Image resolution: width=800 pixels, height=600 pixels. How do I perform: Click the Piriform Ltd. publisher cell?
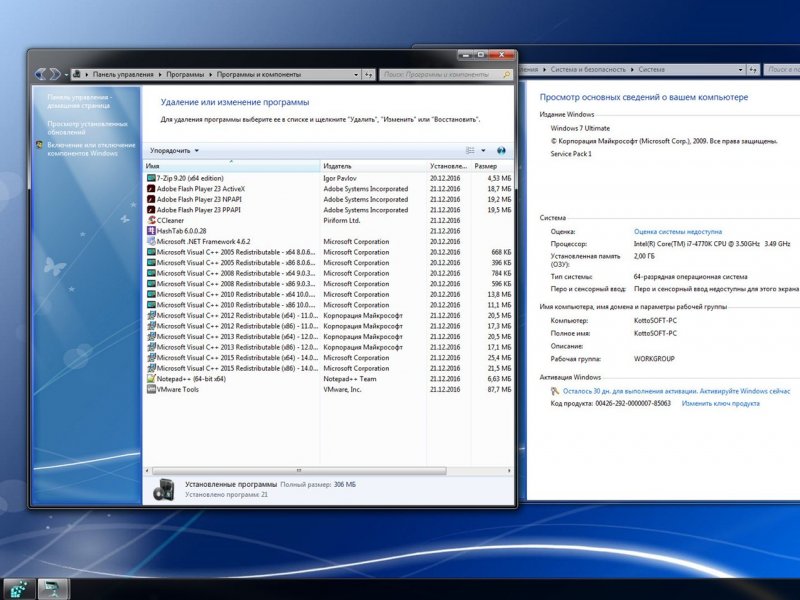(341, 220)
